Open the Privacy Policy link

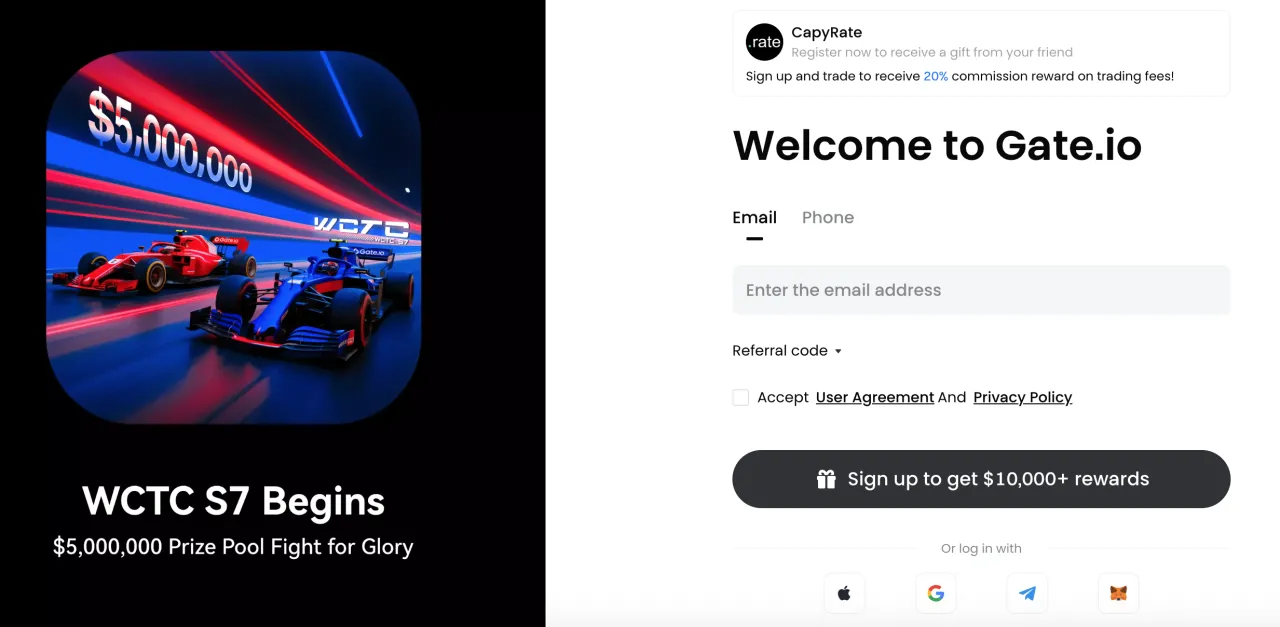click(x=1022, y=397)
